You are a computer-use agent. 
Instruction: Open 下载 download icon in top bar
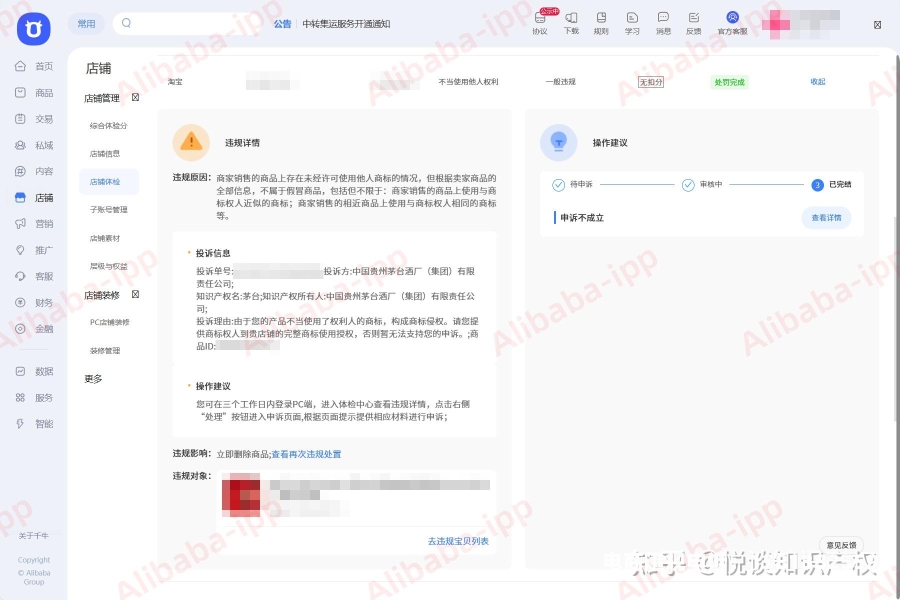coord(571,17)
